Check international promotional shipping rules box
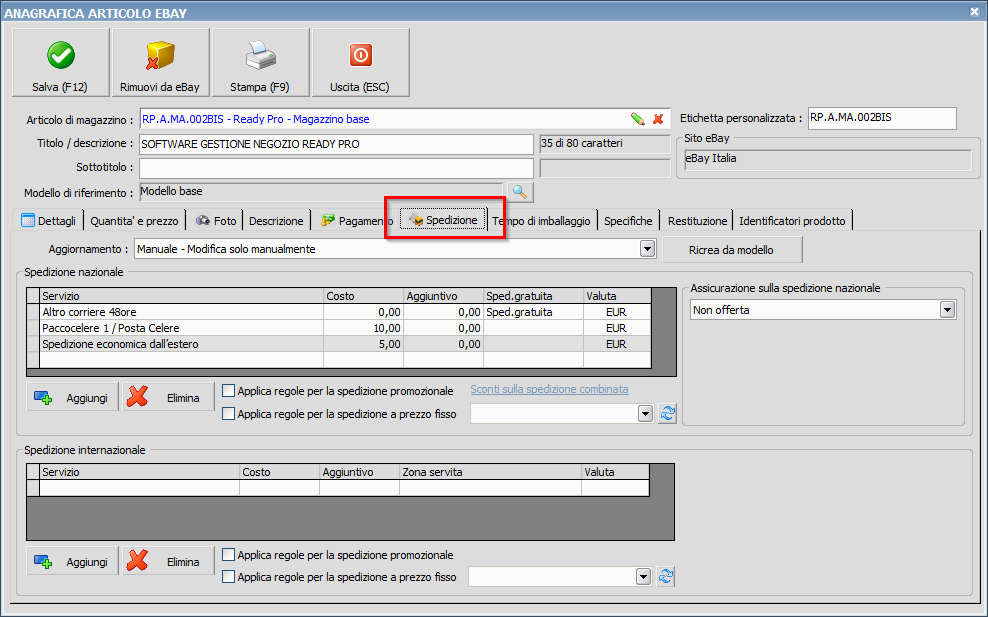The height and width of the screenshot is (617, 988). [x=229, y=555]
